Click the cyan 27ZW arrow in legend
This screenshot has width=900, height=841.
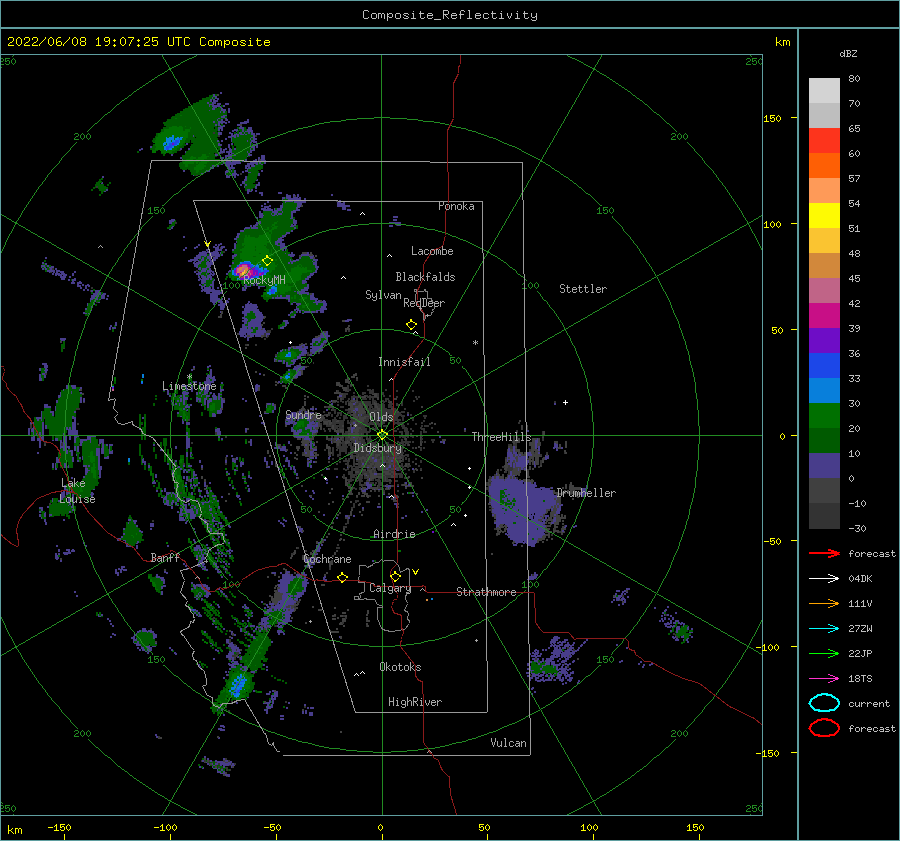click(x=824, y=629)
